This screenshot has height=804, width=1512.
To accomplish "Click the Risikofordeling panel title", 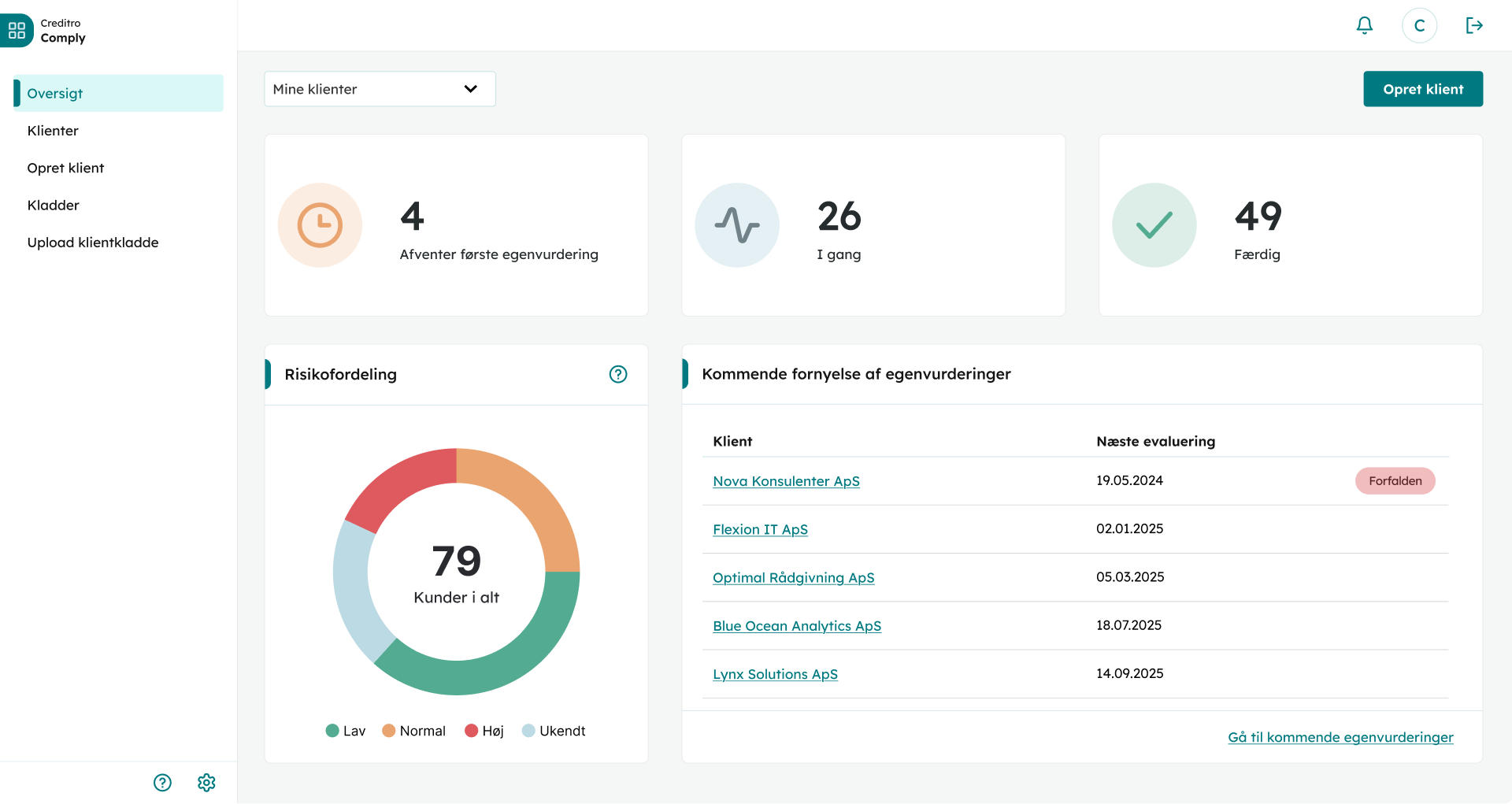I will pyautogui.click(x=340, y=374).
